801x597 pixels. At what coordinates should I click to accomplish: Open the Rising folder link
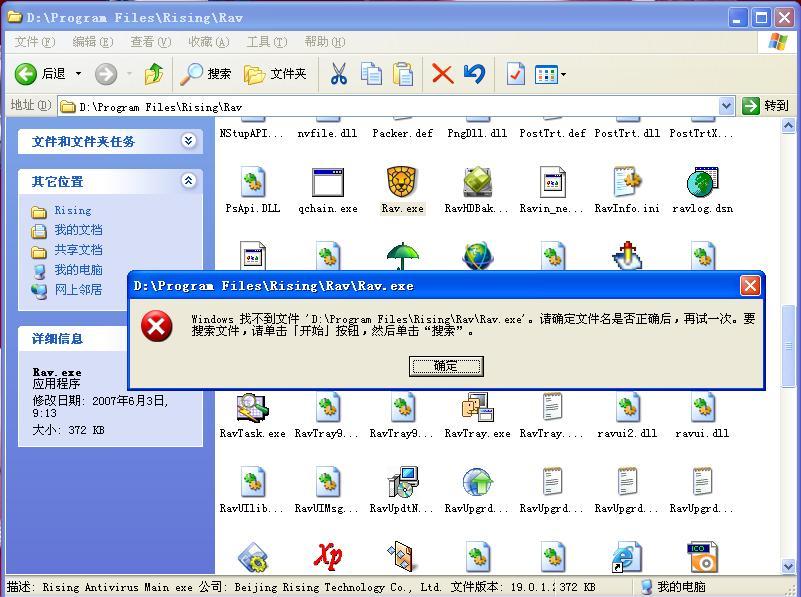tap(73, 210)
